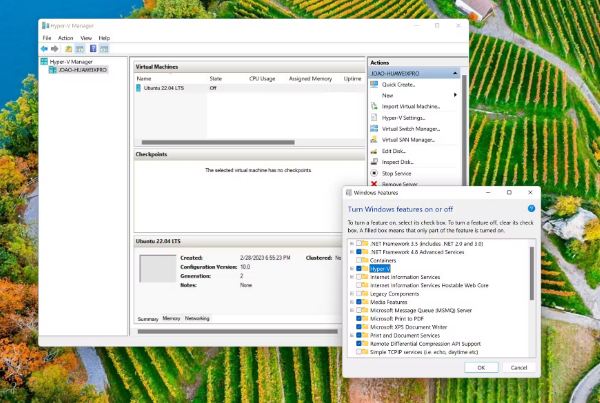
Task: Click the Stop Service icon
Action: (x=374, y=173)
